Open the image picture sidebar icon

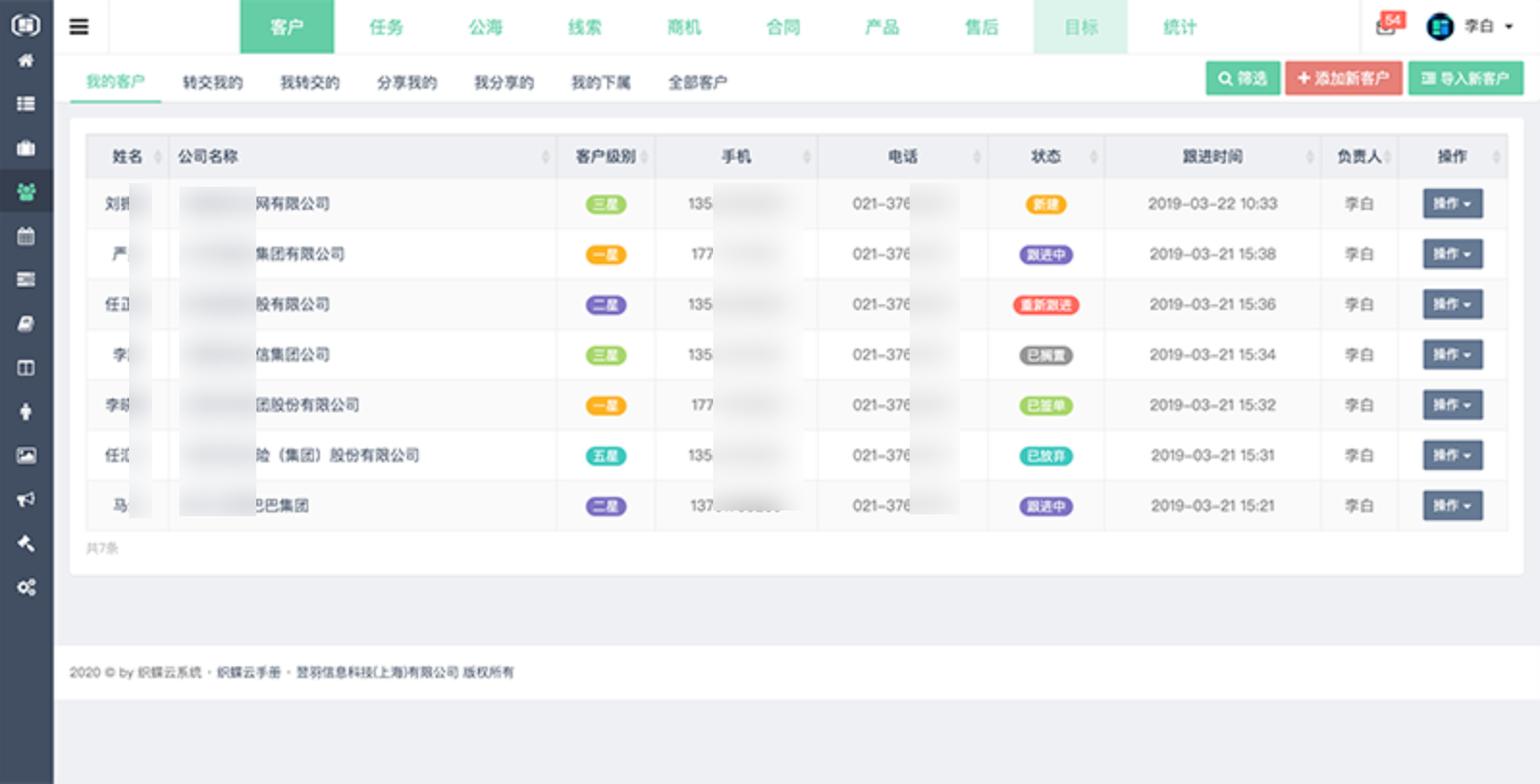tap(26, 456)
